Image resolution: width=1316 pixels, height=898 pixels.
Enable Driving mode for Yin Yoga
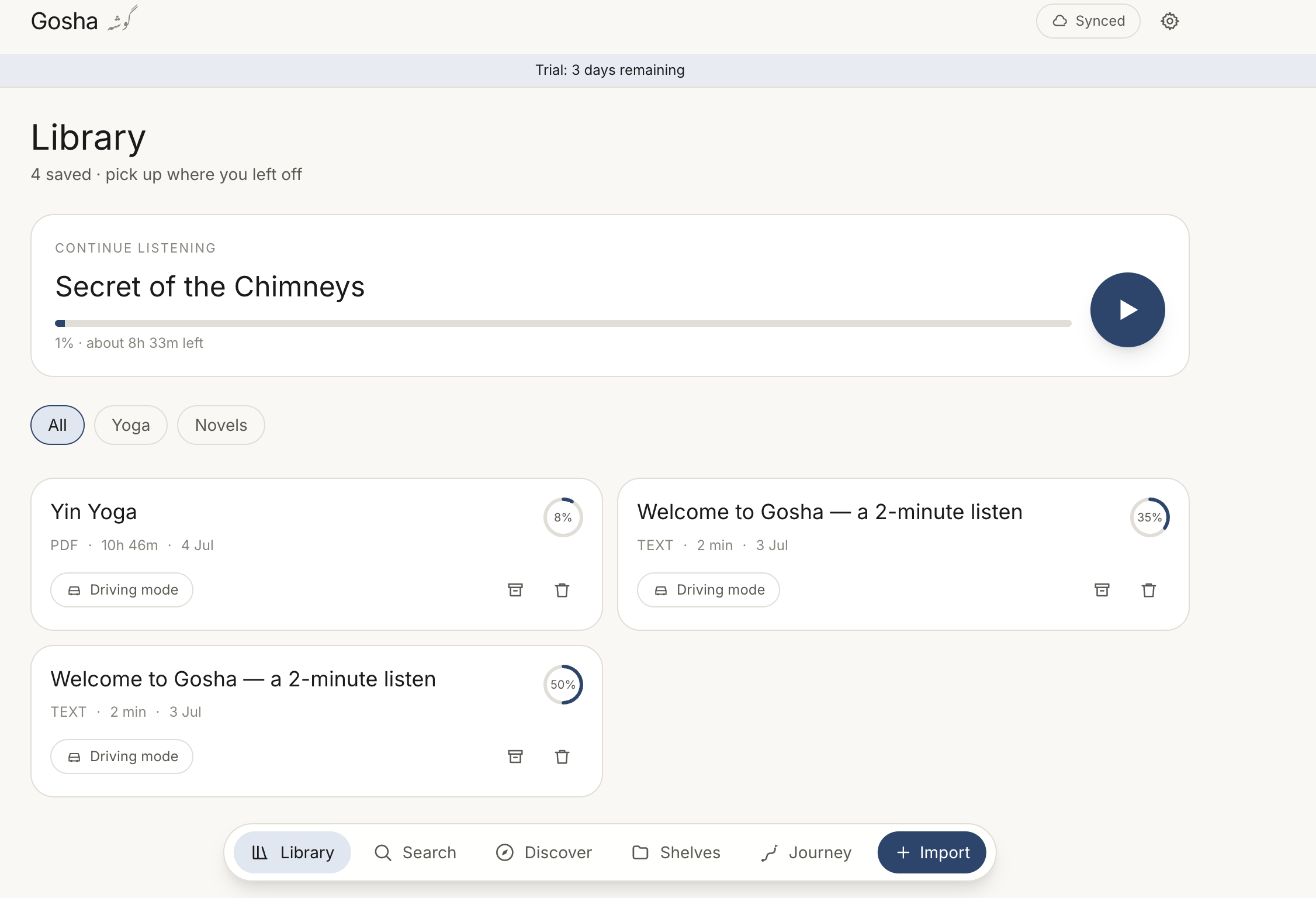click(x=122, y=590)
